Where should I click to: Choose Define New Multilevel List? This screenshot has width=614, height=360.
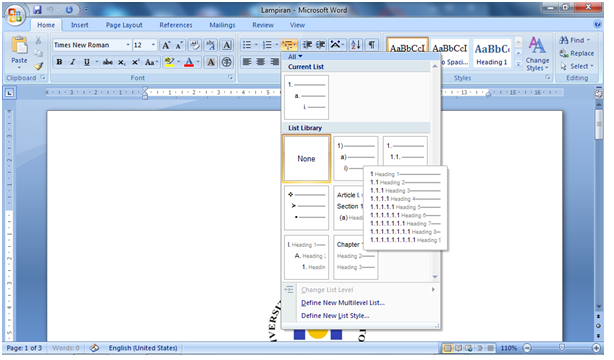tap(343, 303)
